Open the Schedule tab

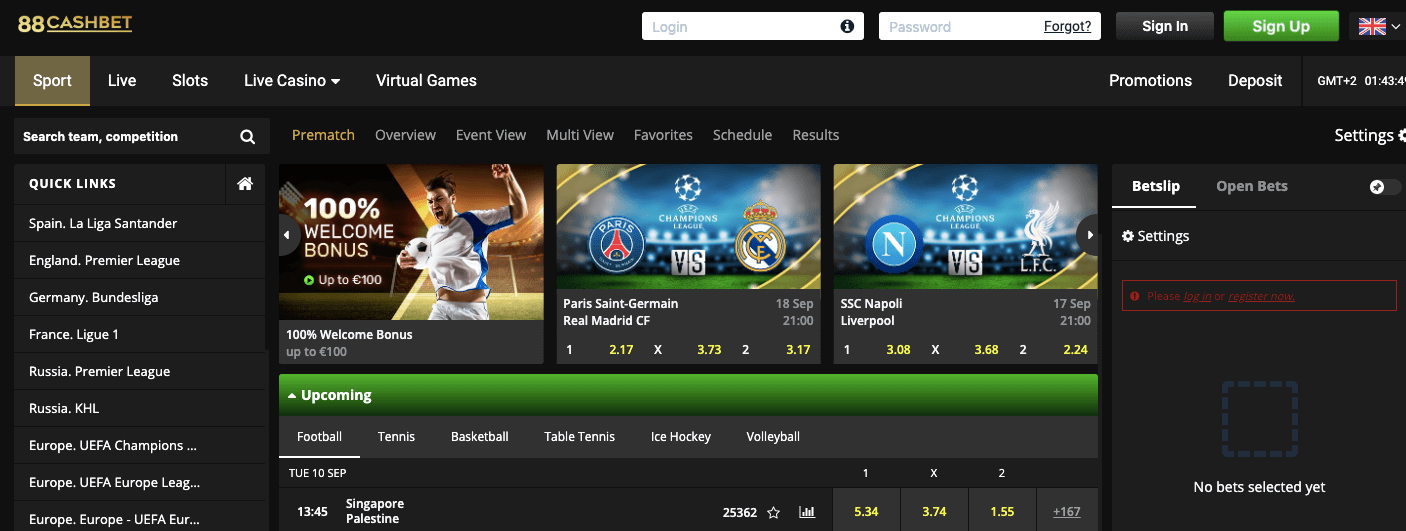[x=742, y=135]
